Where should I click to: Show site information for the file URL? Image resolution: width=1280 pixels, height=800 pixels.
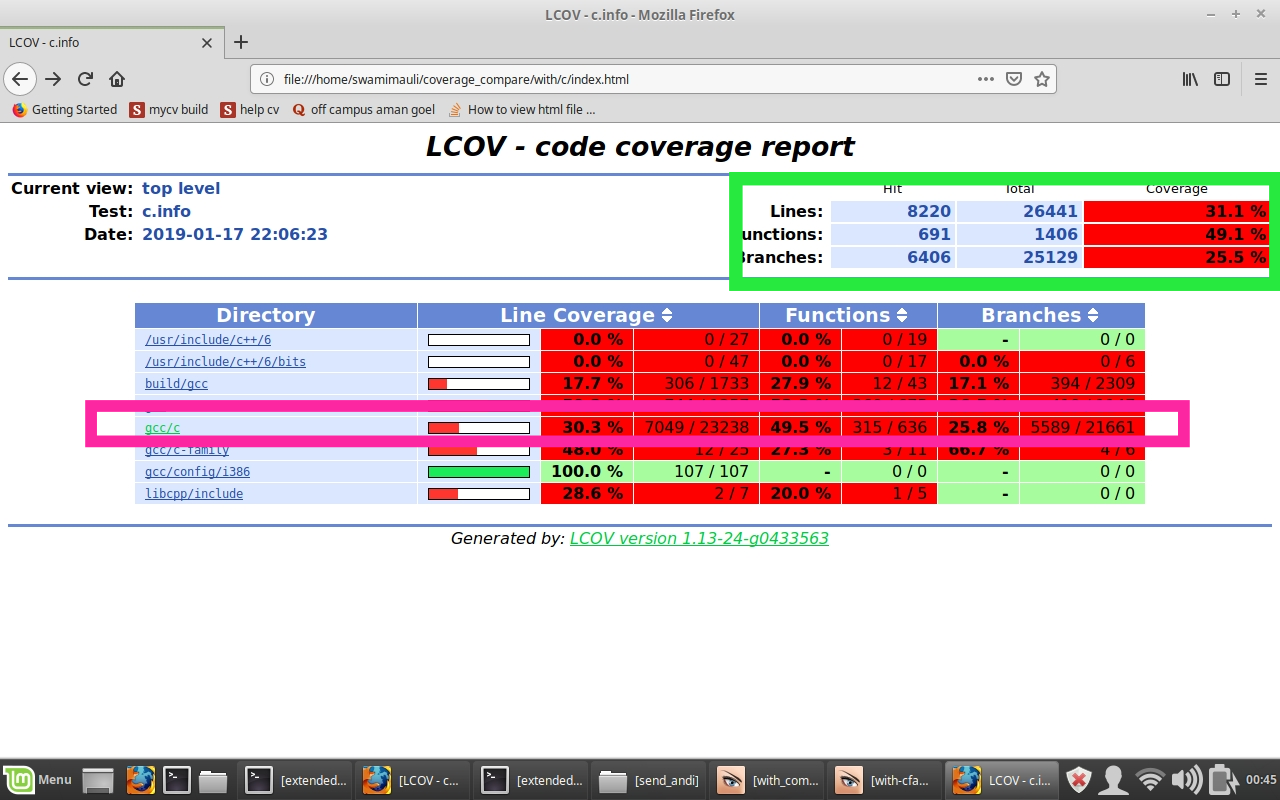pyautogui.click(x=266, y=79)
